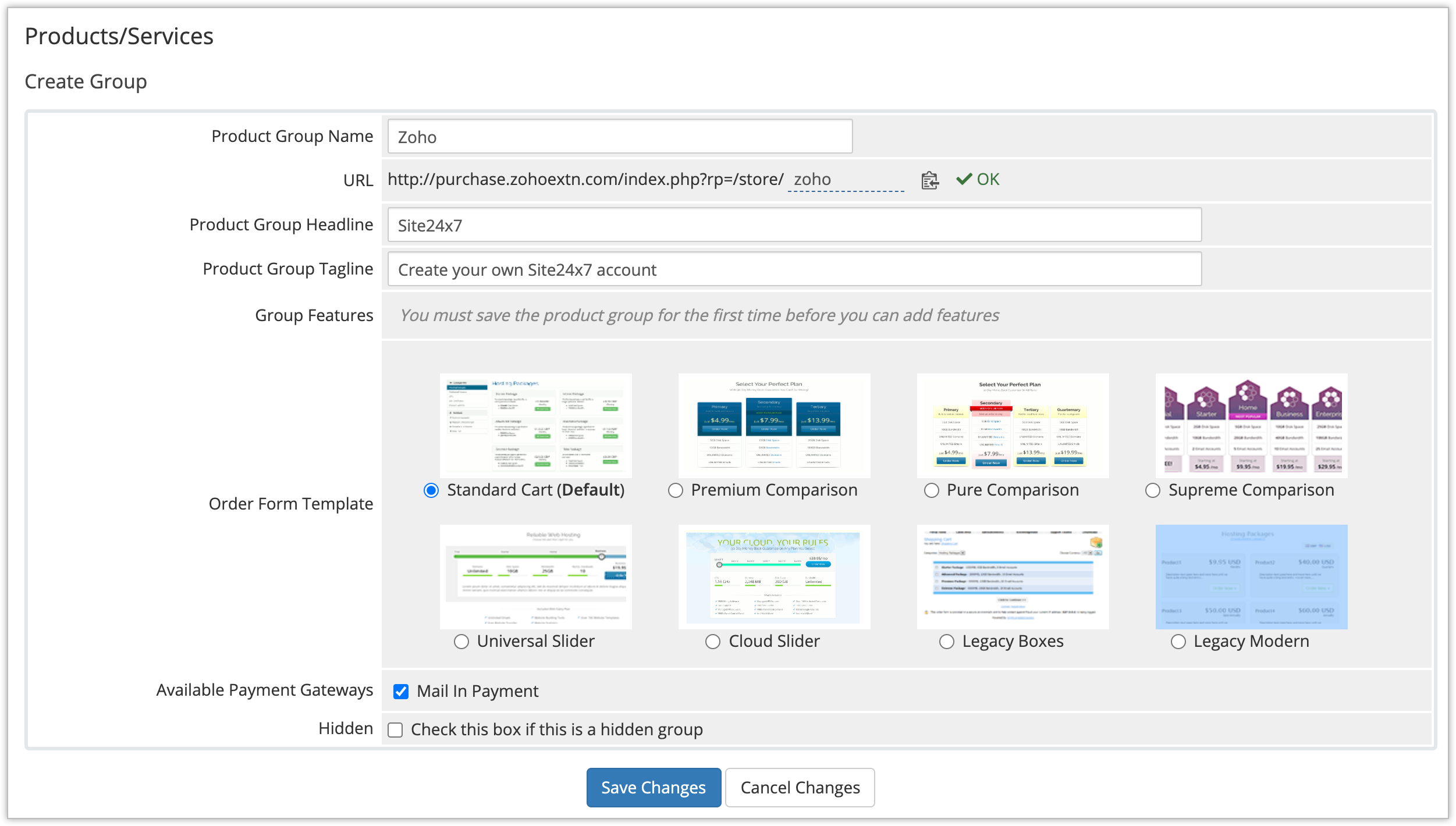The width and height of the screenshot is (1456, 826).
Task: Click the Product Group Name field
Action: point(620,137)
